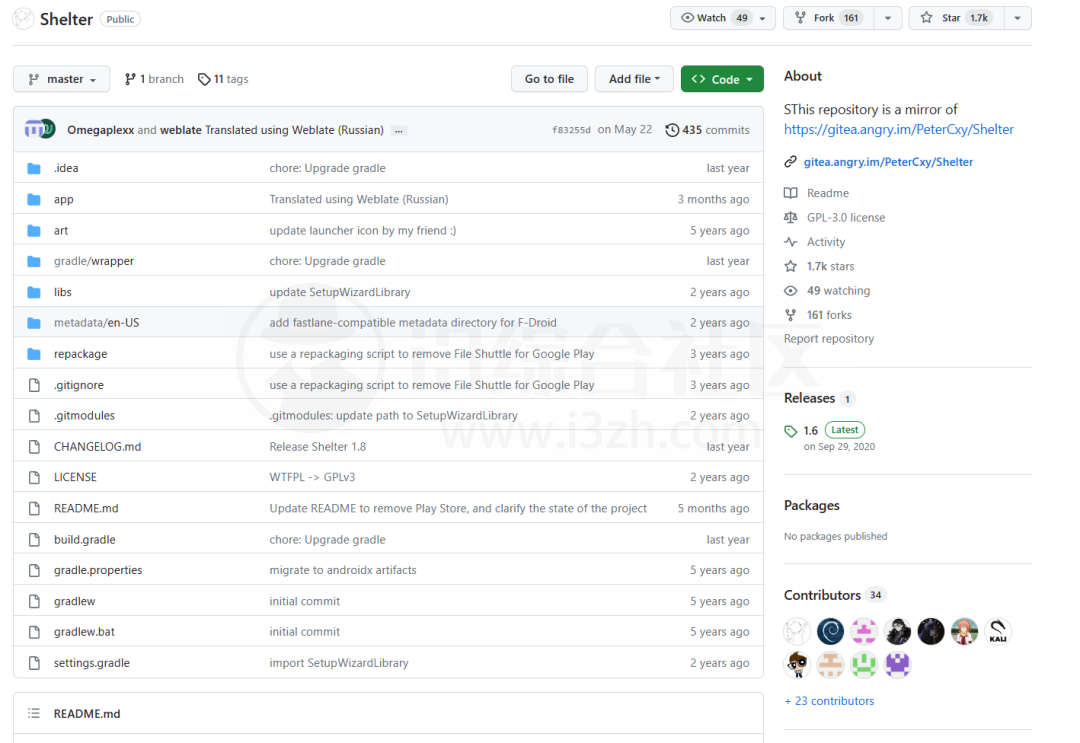The height and width of the screenshot is (743, 1080).
Task: Click the weblate author link
Action: (x=180, y=130)
